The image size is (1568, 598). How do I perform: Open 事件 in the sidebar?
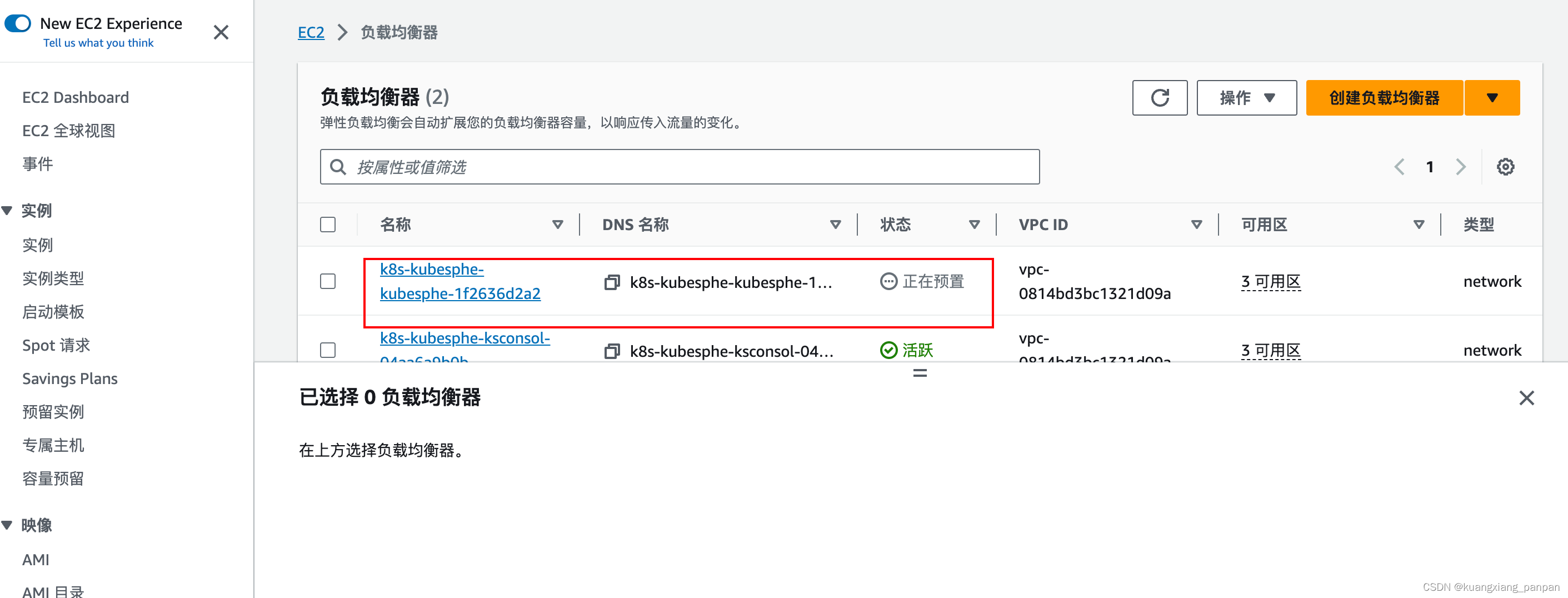(38, 164)
